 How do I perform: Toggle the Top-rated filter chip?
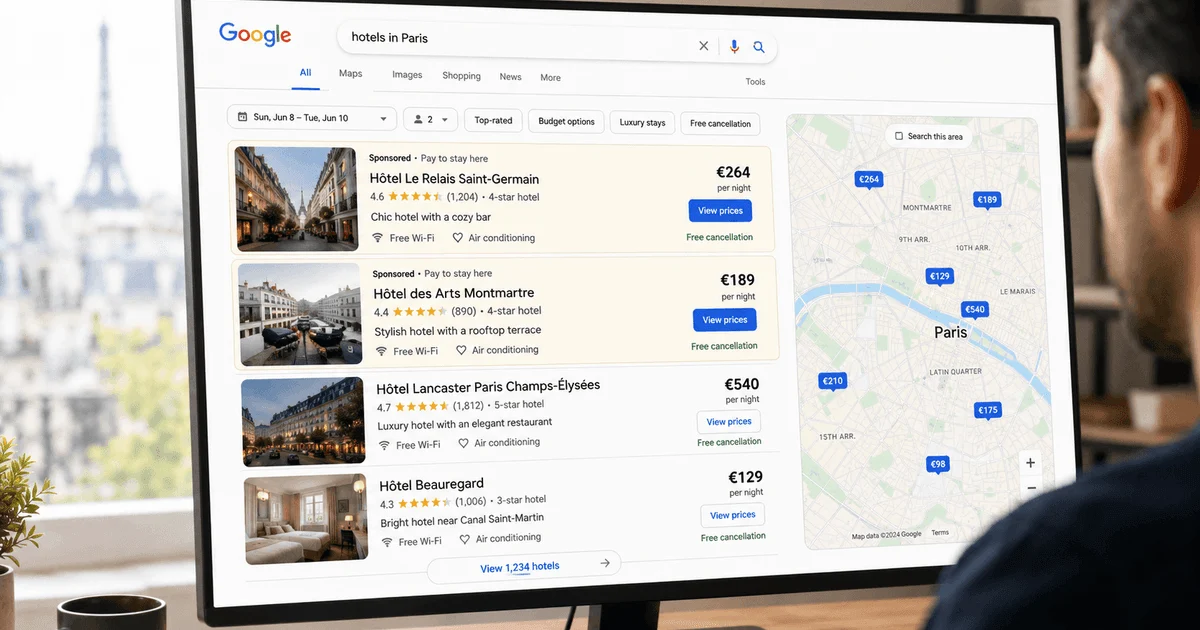(493, 121)
